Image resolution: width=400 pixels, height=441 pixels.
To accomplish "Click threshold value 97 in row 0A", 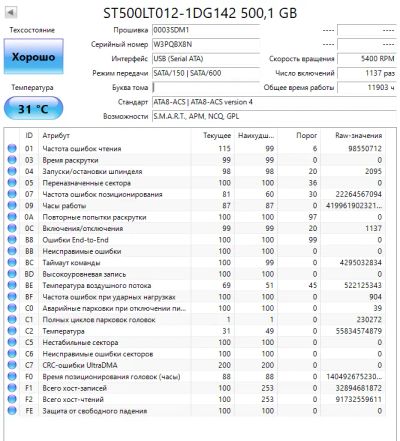I will point(313,217).
